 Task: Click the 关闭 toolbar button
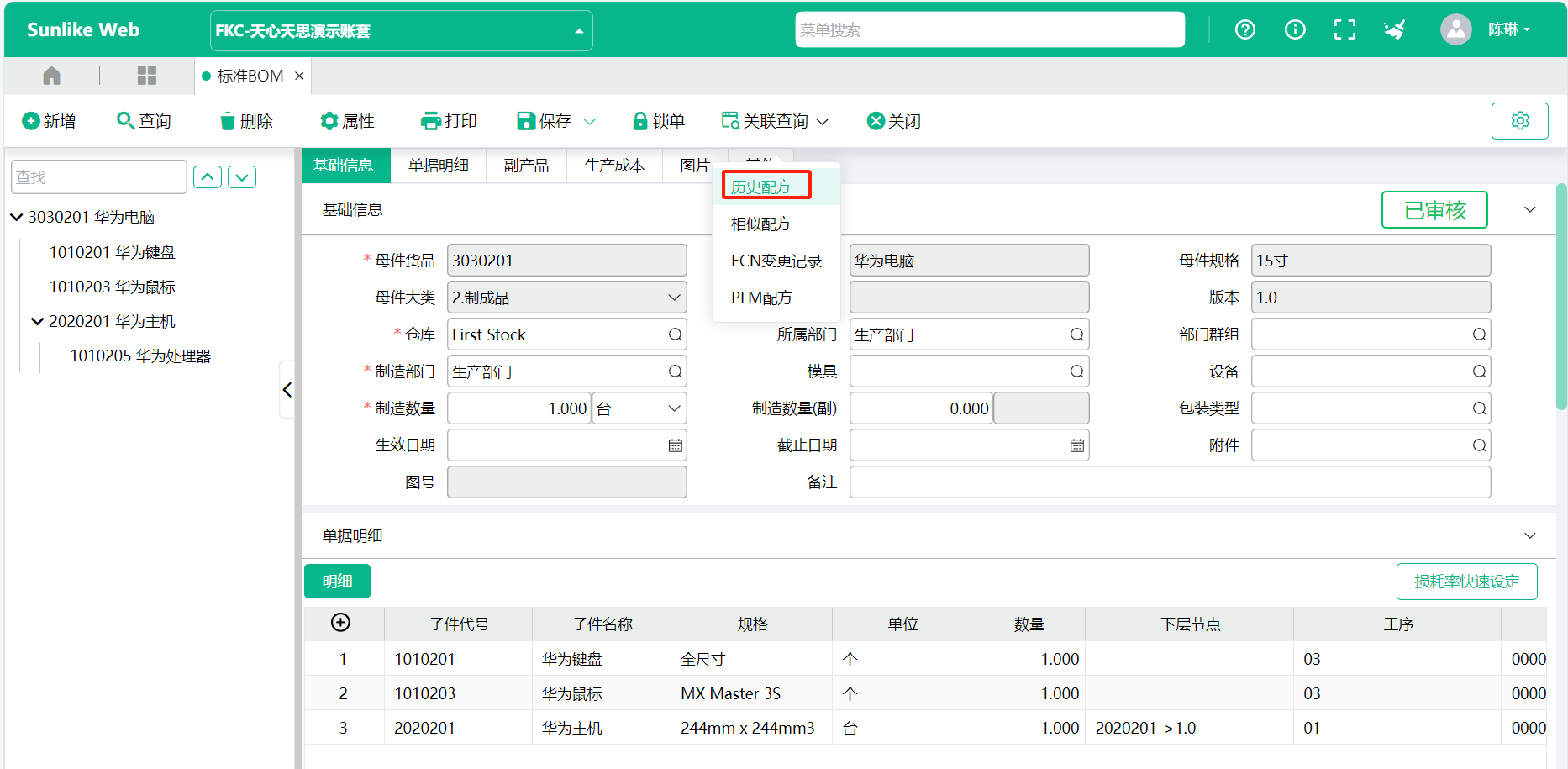tap(893, 121)
